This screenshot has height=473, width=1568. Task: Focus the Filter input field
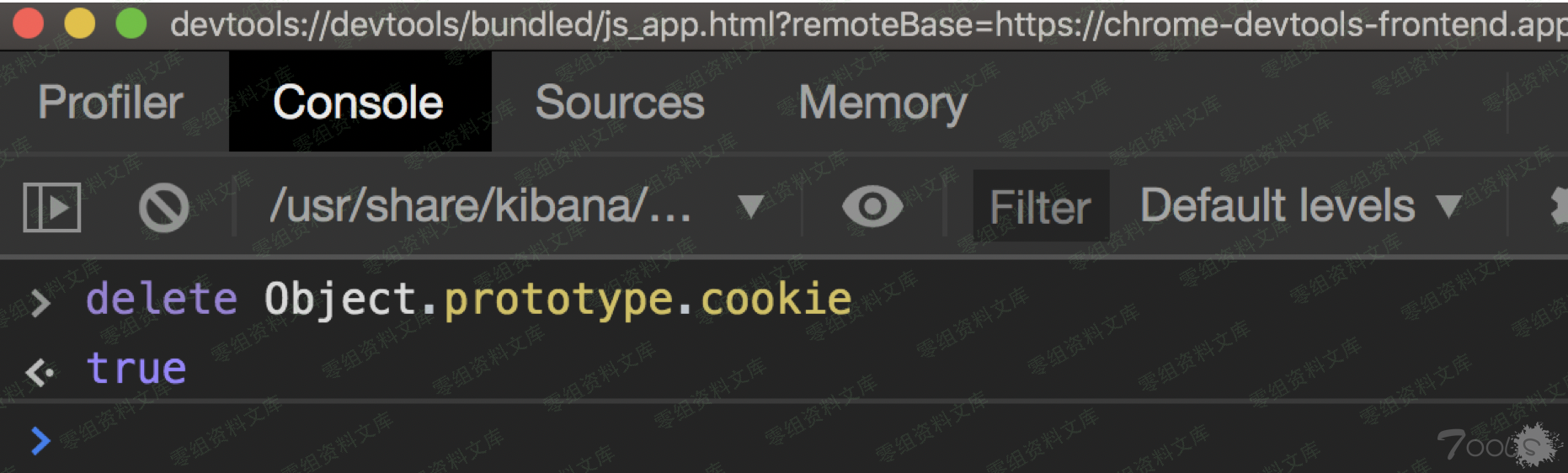(x=1040, y=207)
